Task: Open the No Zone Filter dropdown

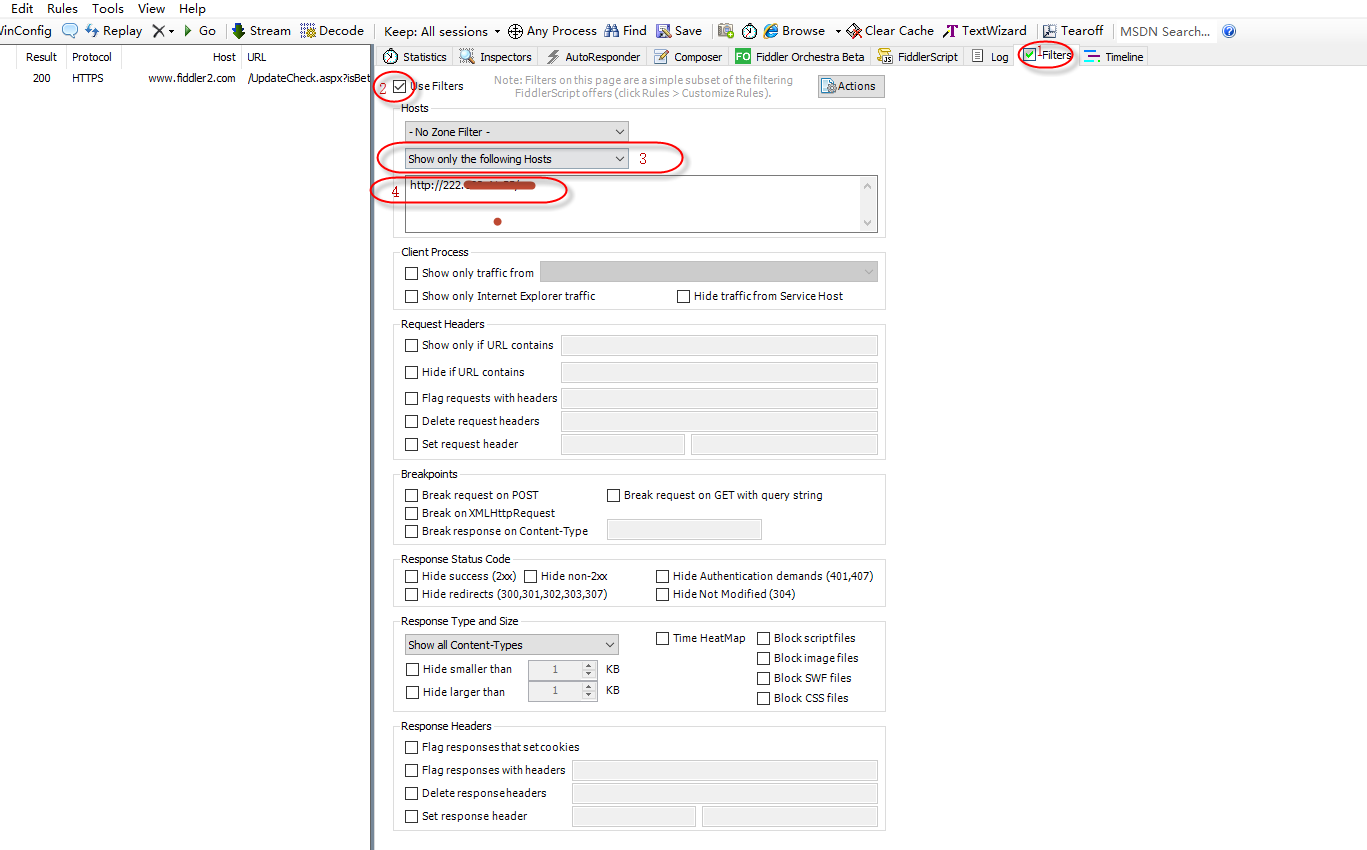Action: point(517,132)
